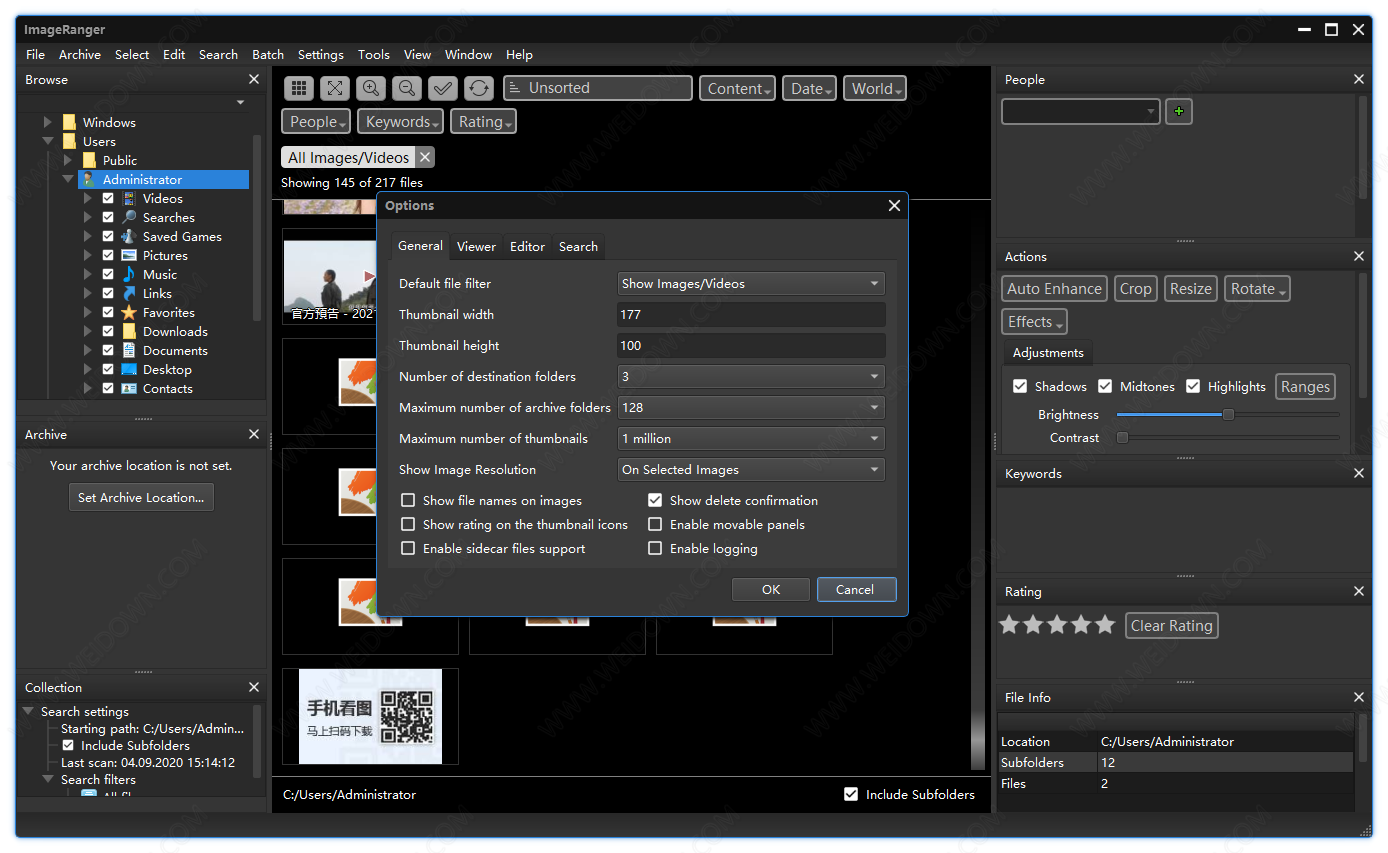
Task: Click the Clear Rating button
Action: pos(1171,626)
